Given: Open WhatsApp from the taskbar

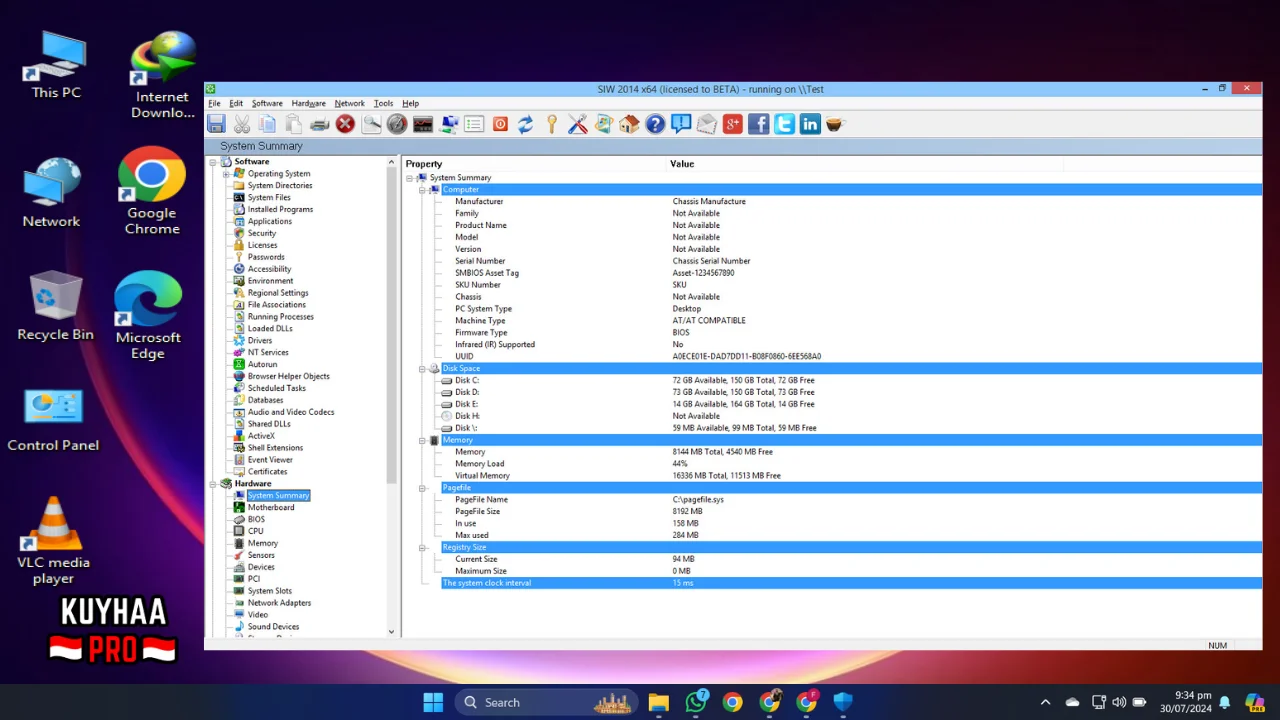Looking at the screenshot, I should point(696,702).
